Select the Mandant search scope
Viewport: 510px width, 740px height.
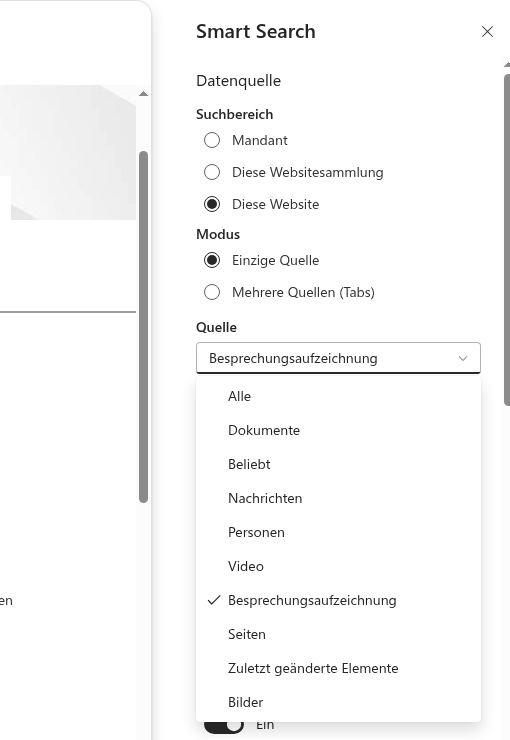pos(212,140)
